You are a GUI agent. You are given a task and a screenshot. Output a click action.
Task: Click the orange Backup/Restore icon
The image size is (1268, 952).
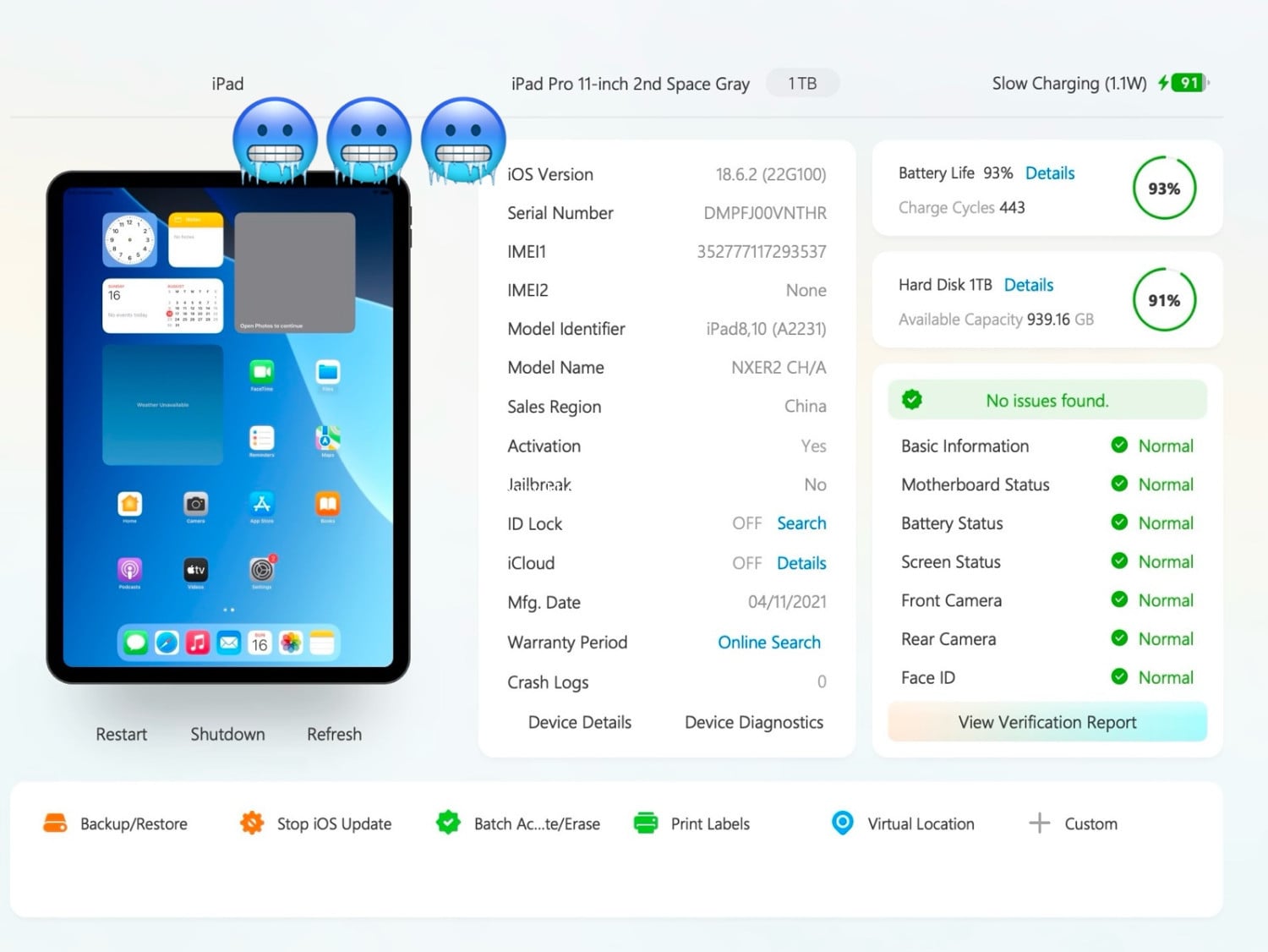pyautogui.click(x=56, y=823)
